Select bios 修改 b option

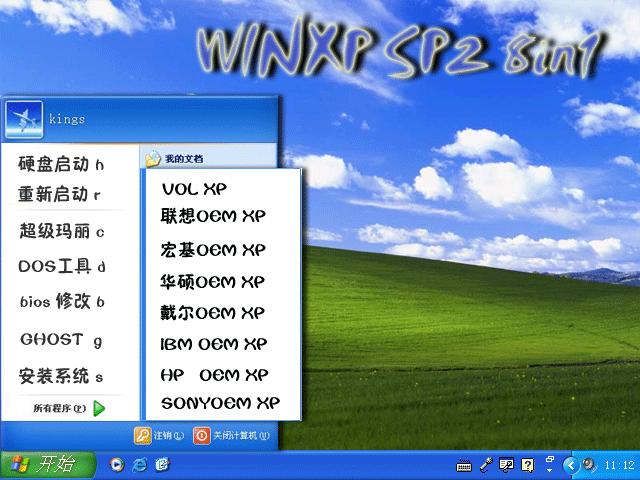[62, 302]
